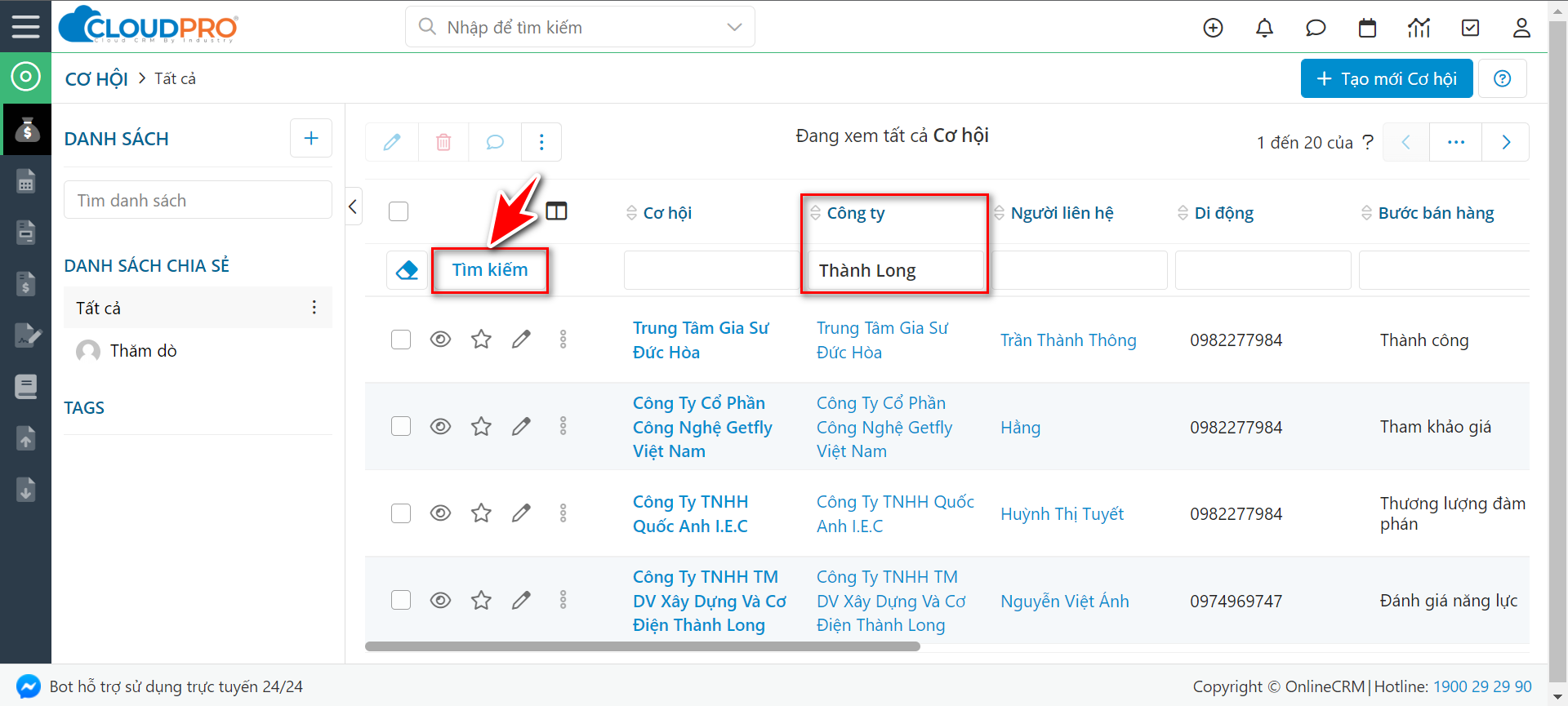Click the CloudPro logo
The image size is (1568, 706).
coord(149,24)
